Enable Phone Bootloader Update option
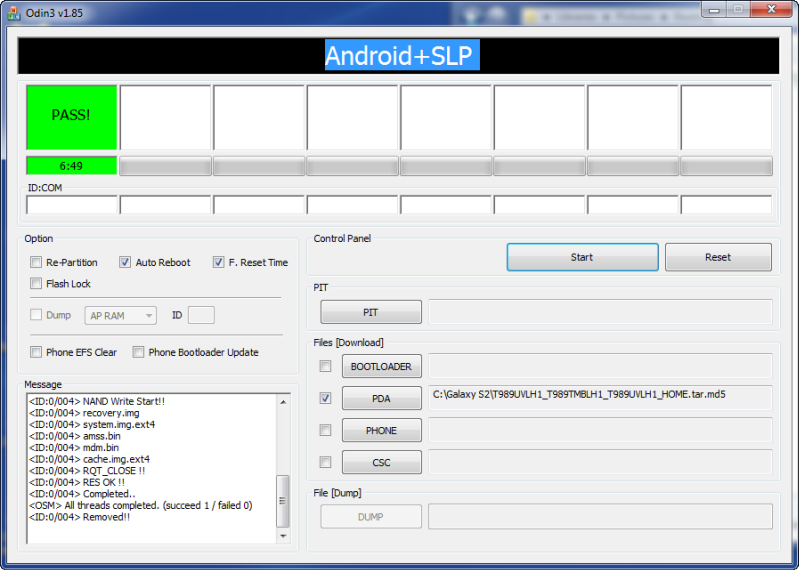Image resolution: width=799 pixels, height=570 pixels. point(138,352)
